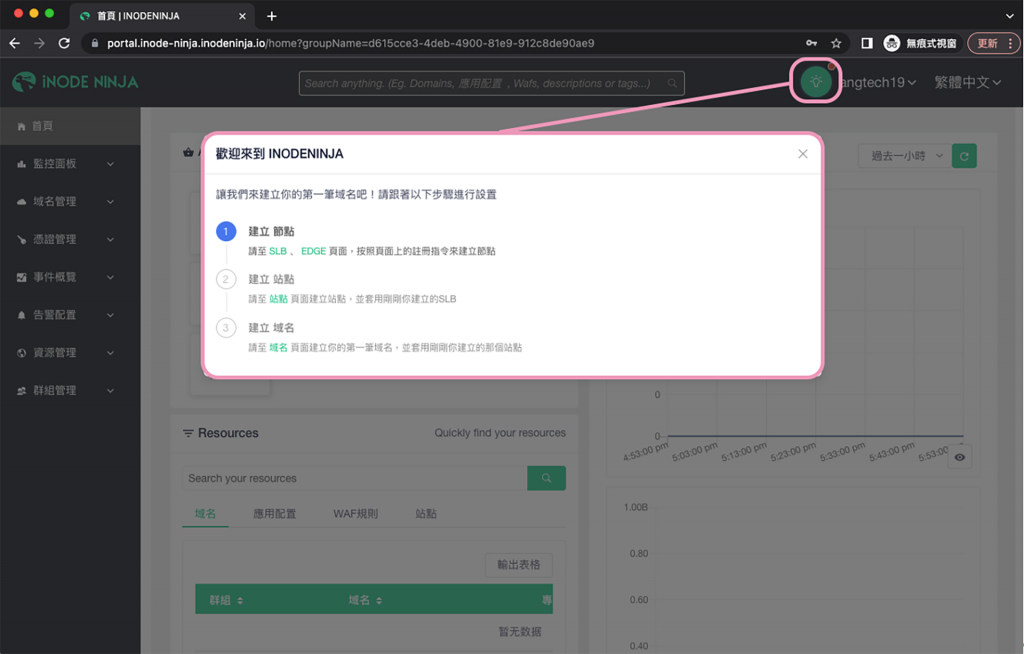Screen dimensions: 1024x654
Task: Go to 首頁 in the sidebar
Action: 70,126
